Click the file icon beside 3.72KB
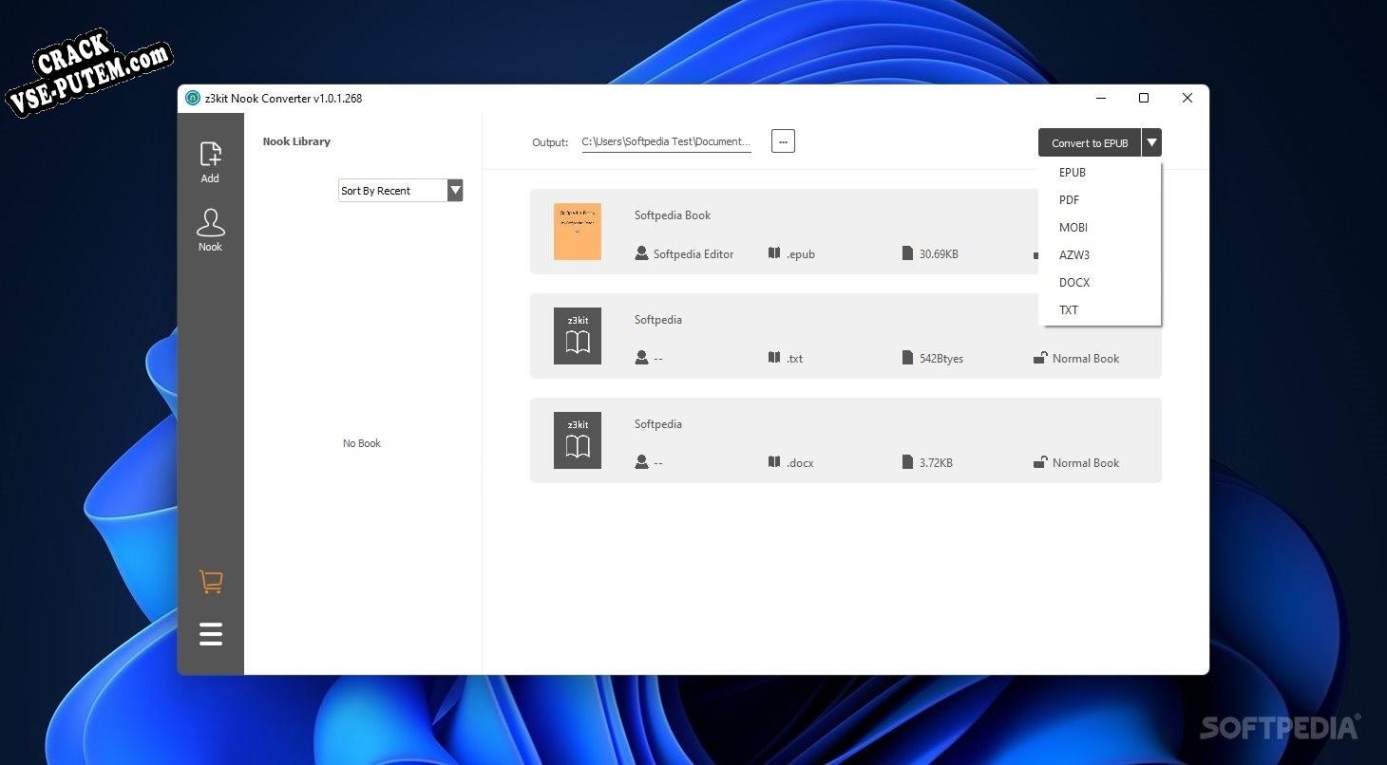 click(908, 462)
